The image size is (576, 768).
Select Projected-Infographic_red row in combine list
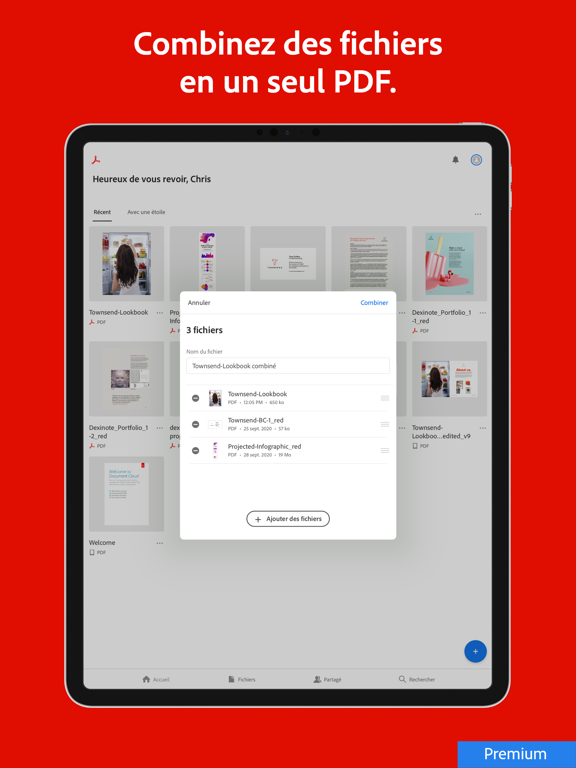(288, 450)
